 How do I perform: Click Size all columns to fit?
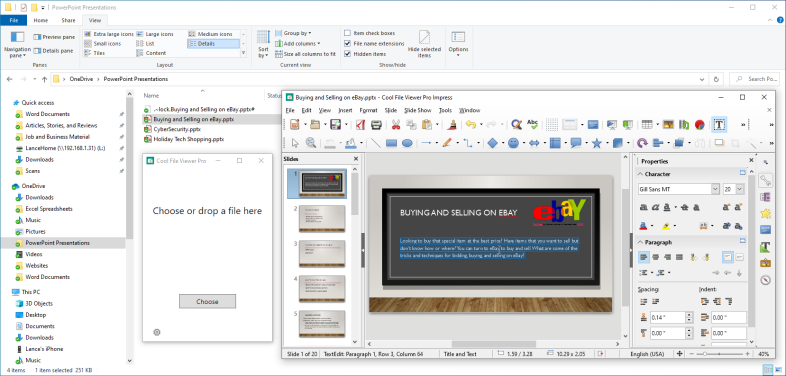coord(305,54)
